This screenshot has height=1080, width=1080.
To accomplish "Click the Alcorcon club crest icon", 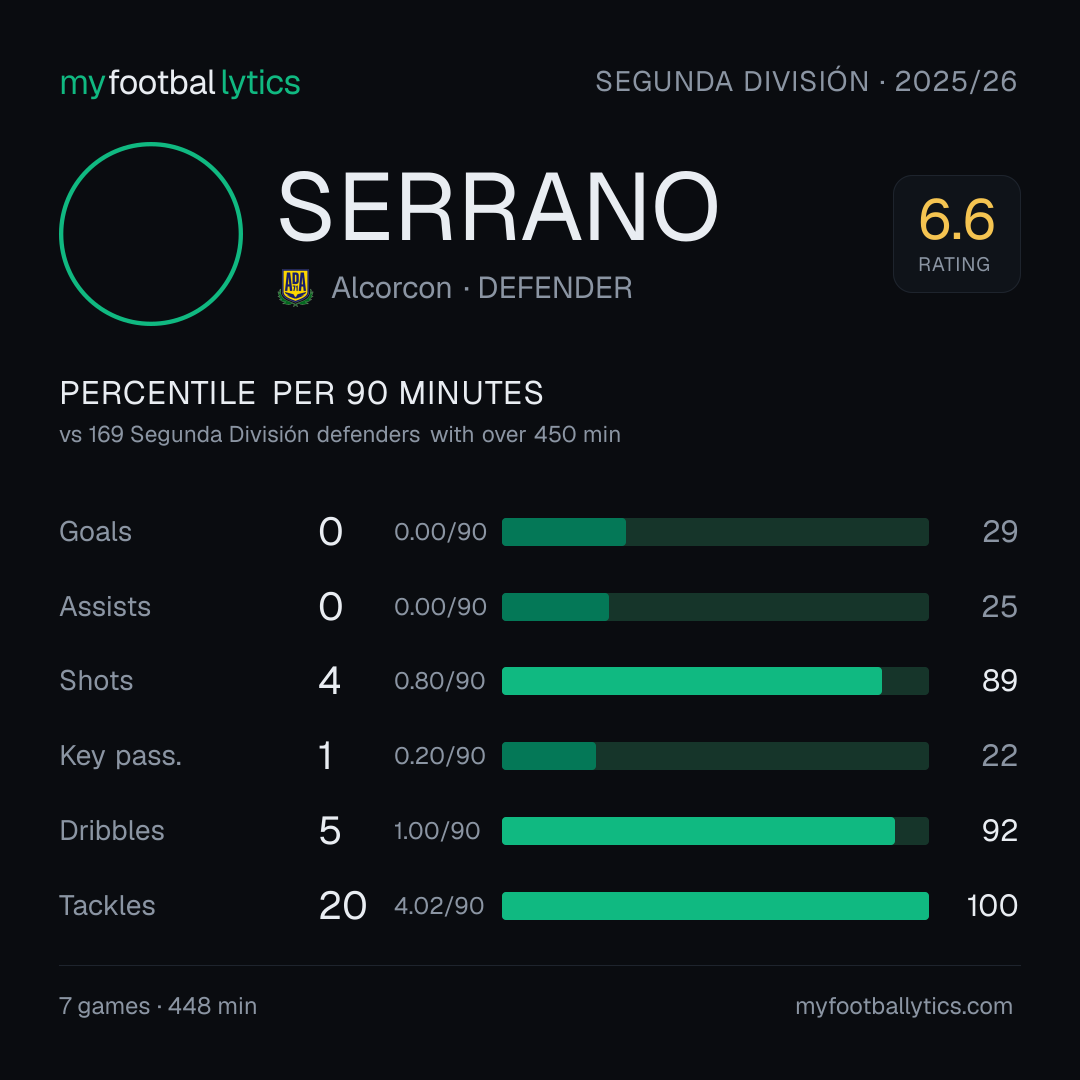I will point(295,287).
